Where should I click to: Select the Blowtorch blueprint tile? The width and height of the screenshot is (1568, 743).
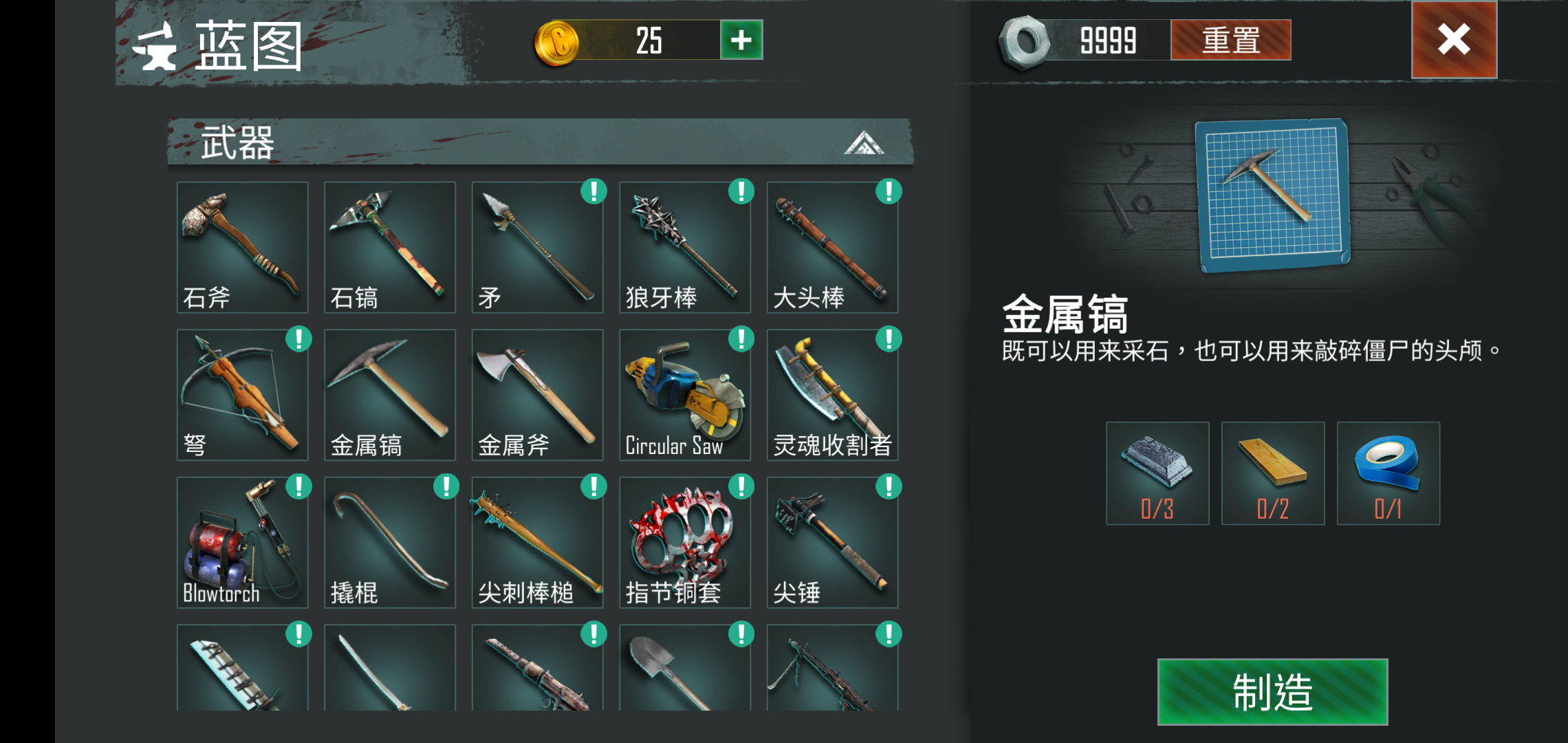(242, 543)
